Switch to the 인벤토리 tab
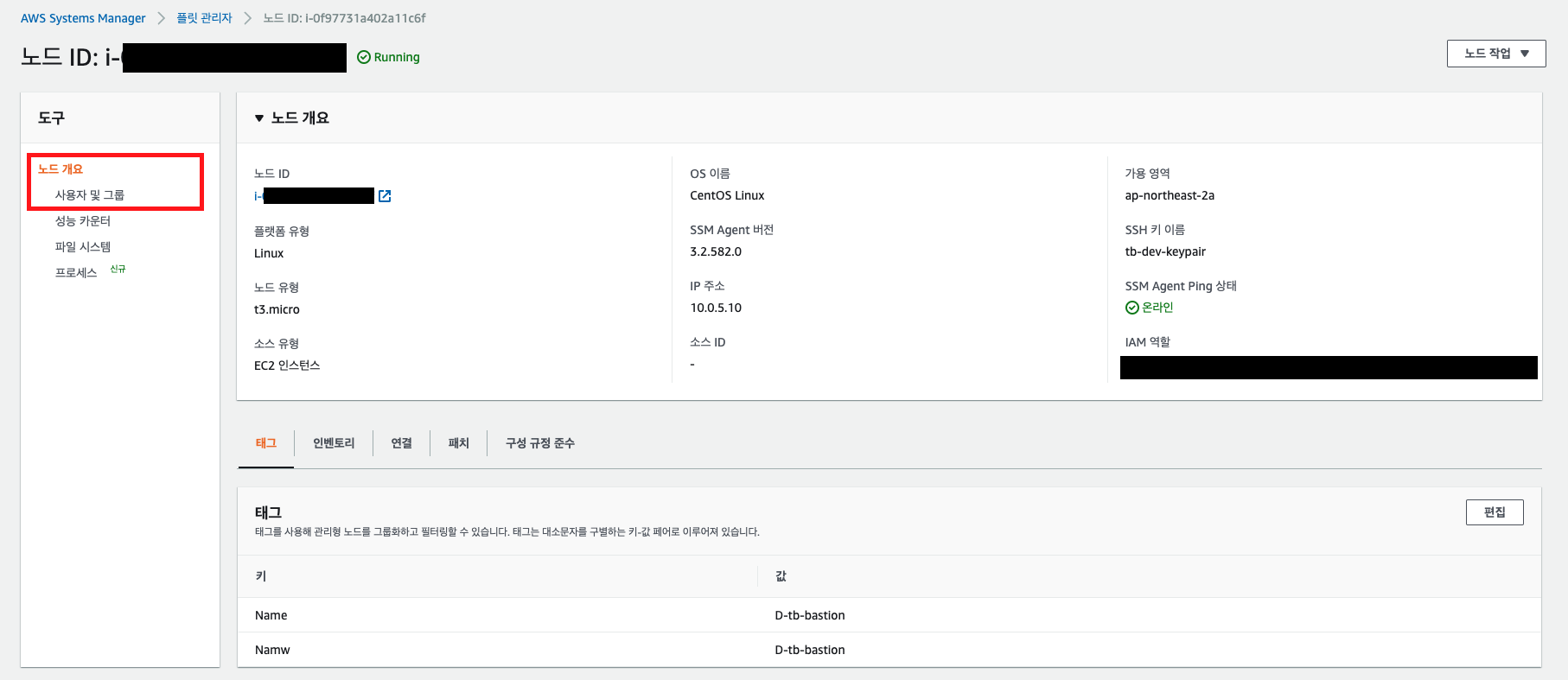Viewport: 1568px width, 680px height. tap(334, 443)
